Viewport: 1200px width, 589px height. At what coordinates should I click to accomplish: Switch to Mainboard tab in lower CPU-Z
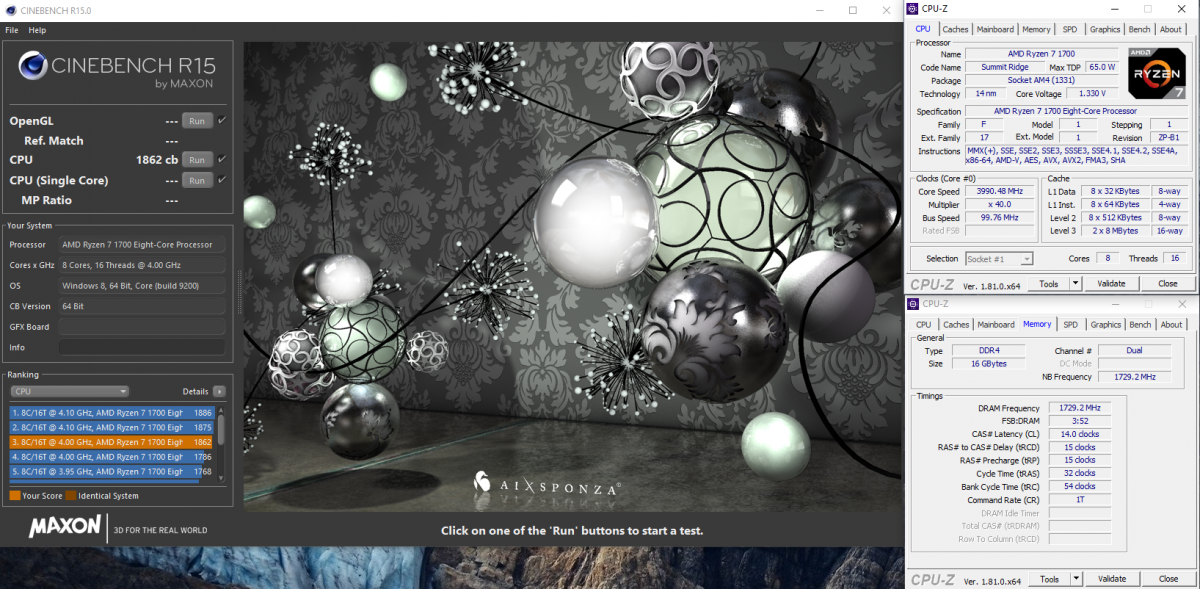tap(995, 324)
